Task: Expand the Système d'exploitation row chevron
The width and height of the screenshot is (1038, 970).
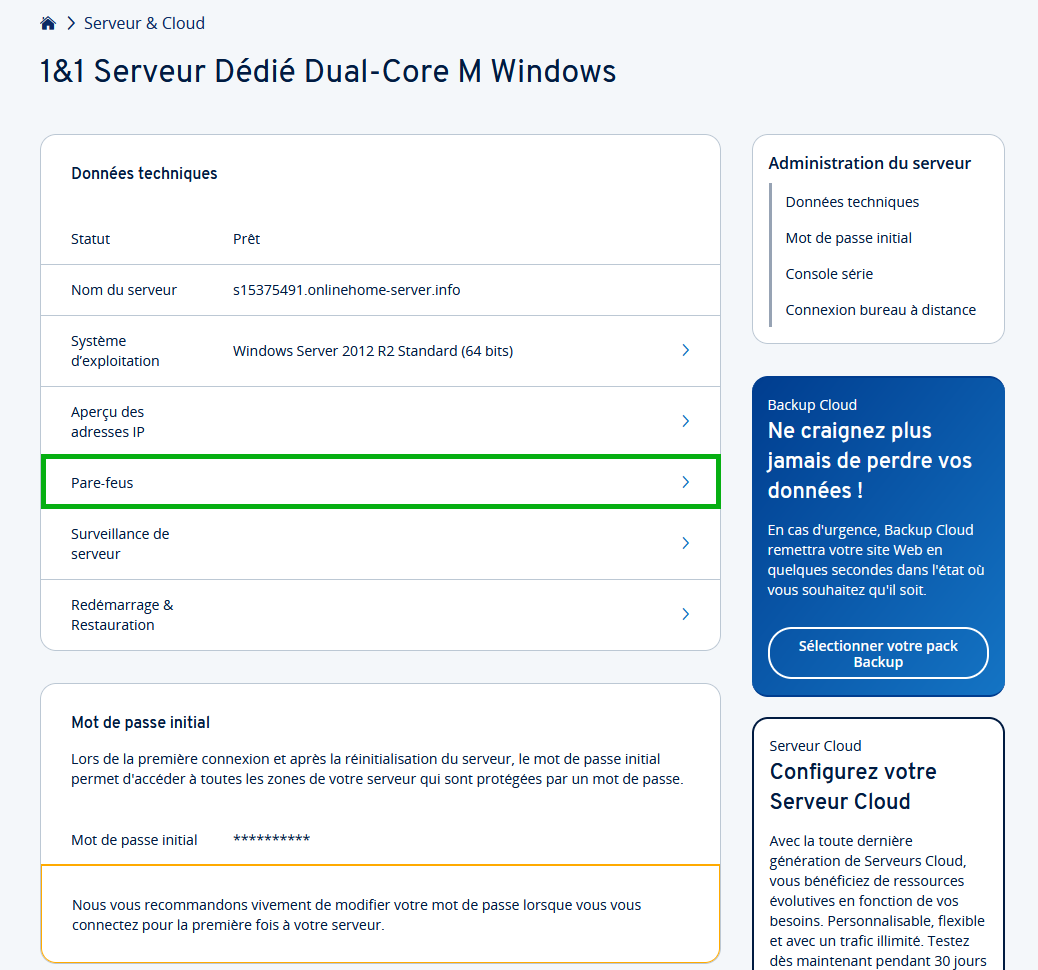Action: pos(686,350)
